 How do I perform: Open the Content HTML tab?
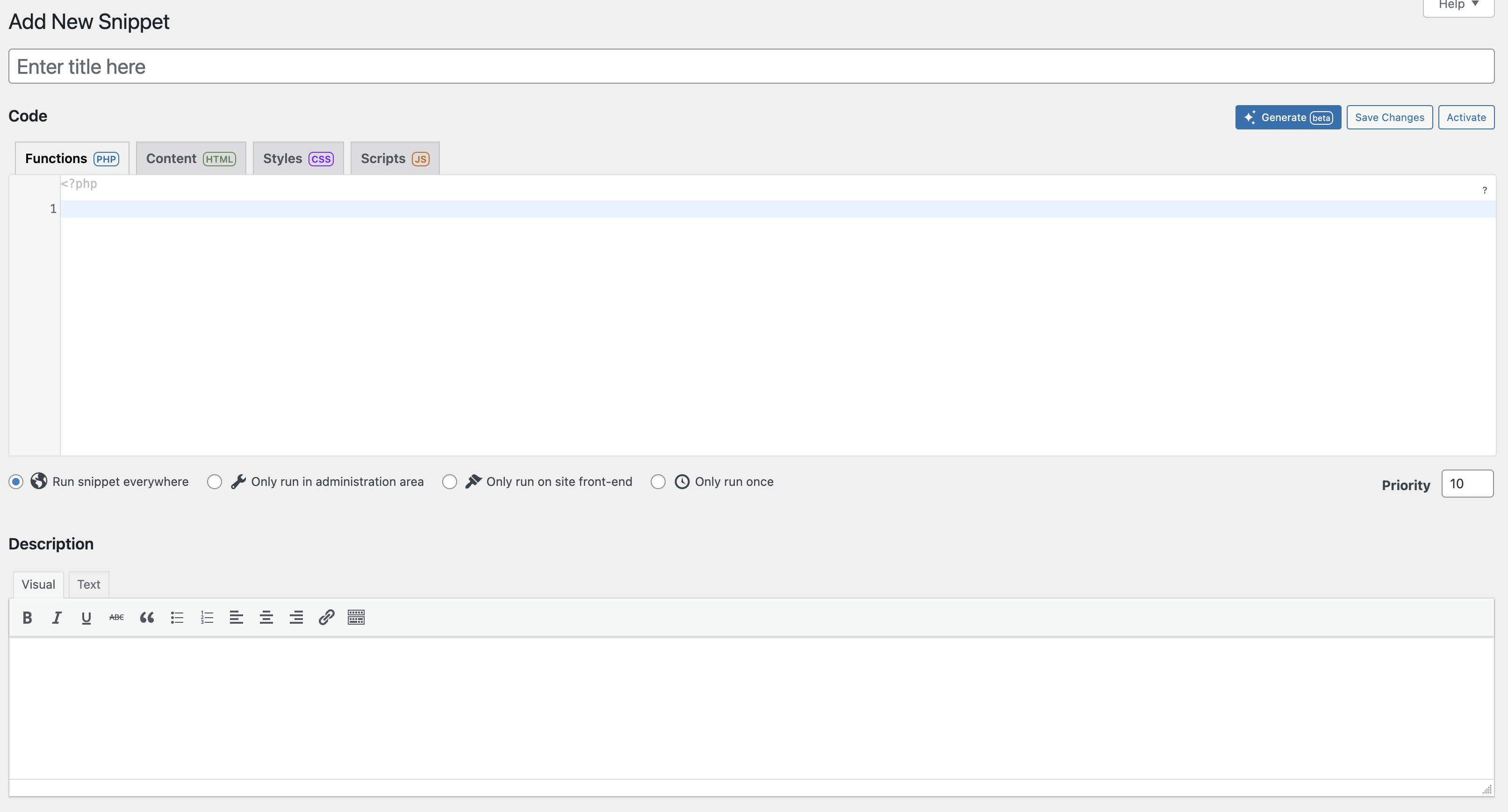(x=191, y=158)
